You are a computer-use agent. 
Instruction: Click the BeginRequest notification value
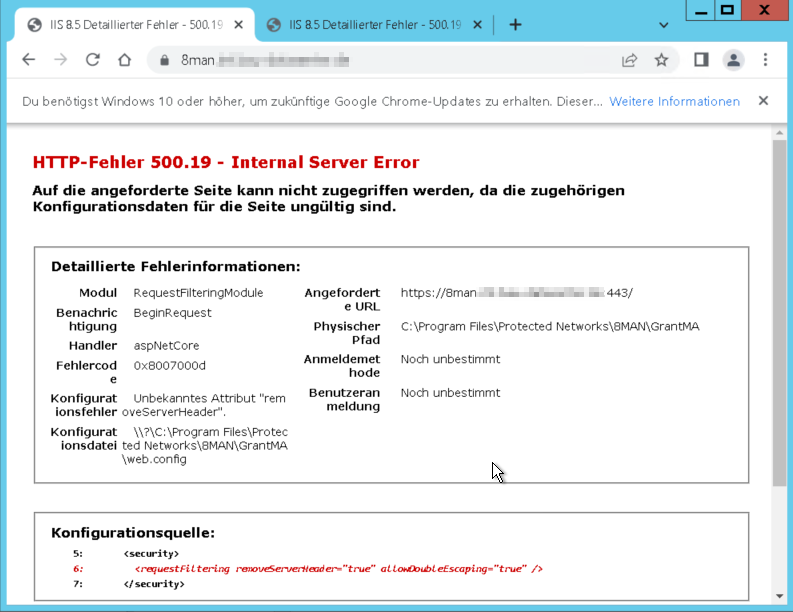pos(172,313)
